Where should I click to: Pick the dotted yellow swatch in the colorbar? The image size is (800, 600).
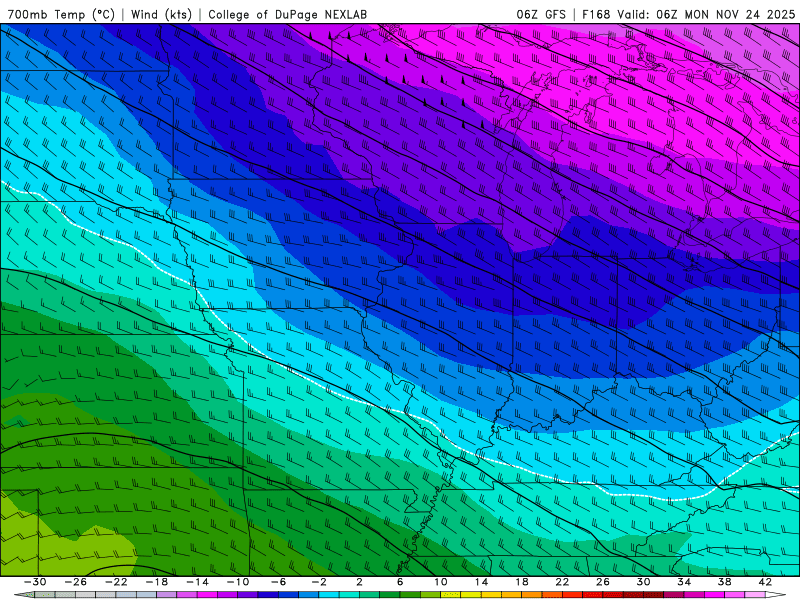451,594
